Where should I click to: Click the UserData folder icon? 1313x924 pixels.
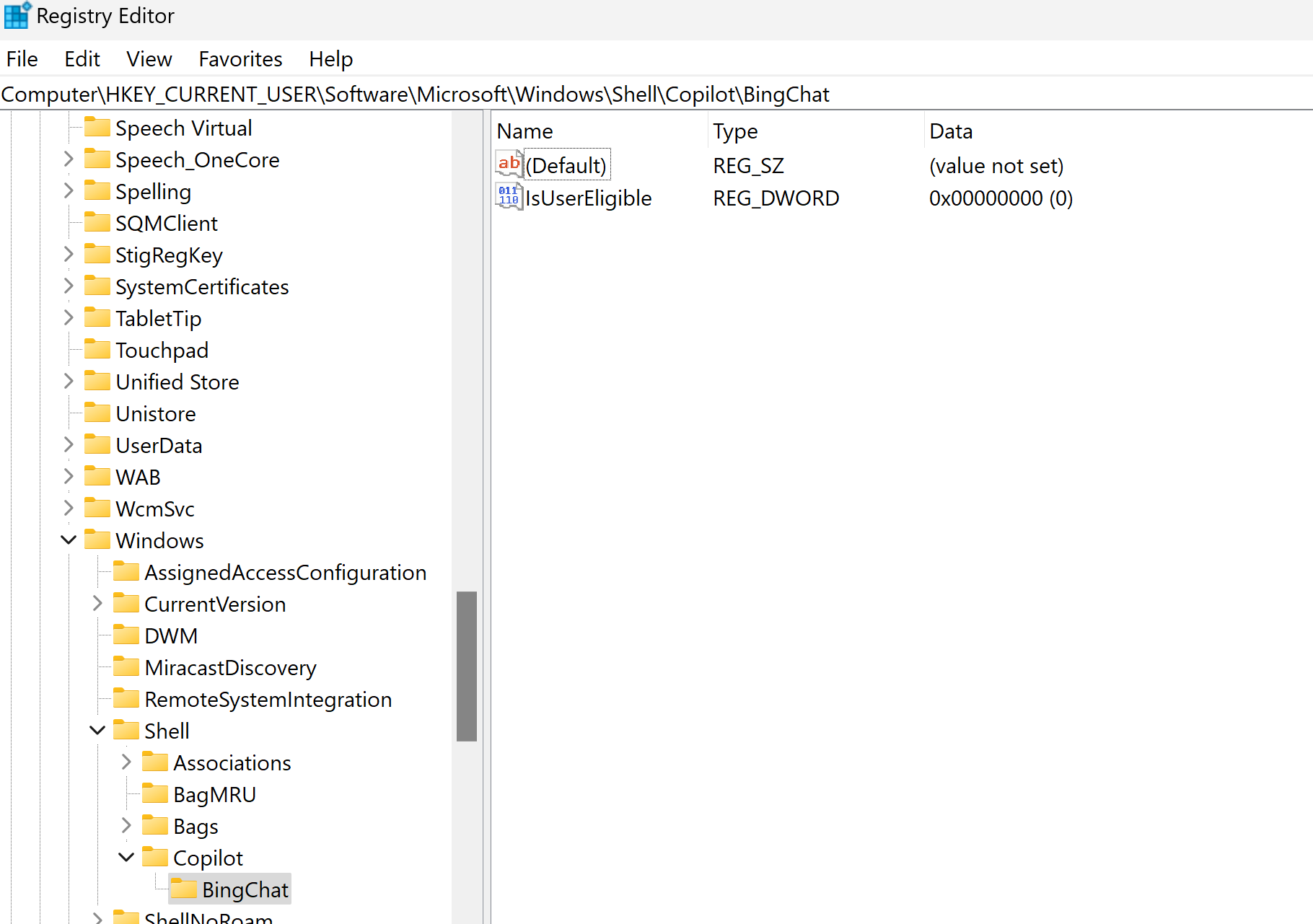[97, 445]
